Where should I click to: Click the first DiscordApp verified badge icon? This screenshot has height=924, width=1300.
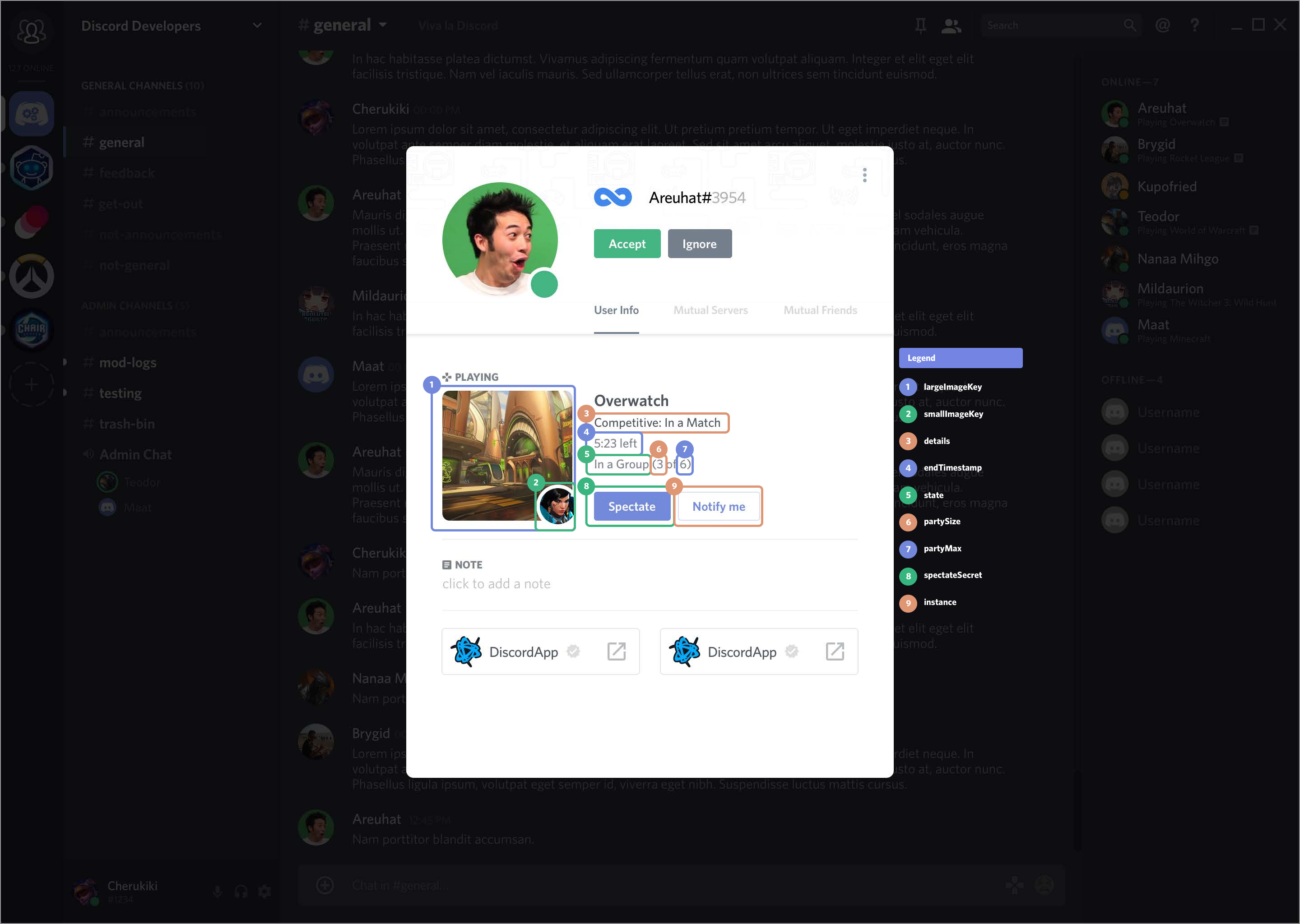coord(572,651)
